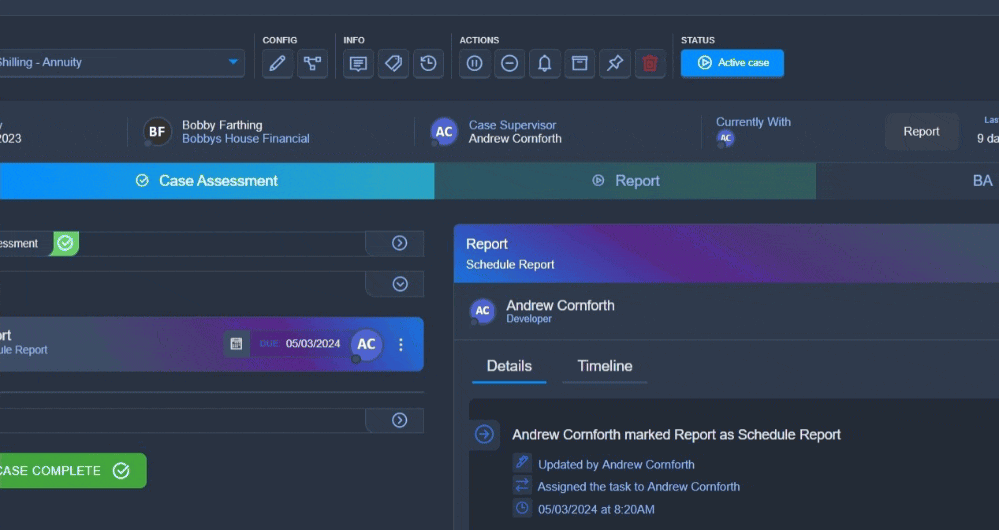
Task: Open the three-dot menu on the Report task
Action: click(x=401, y=344)
